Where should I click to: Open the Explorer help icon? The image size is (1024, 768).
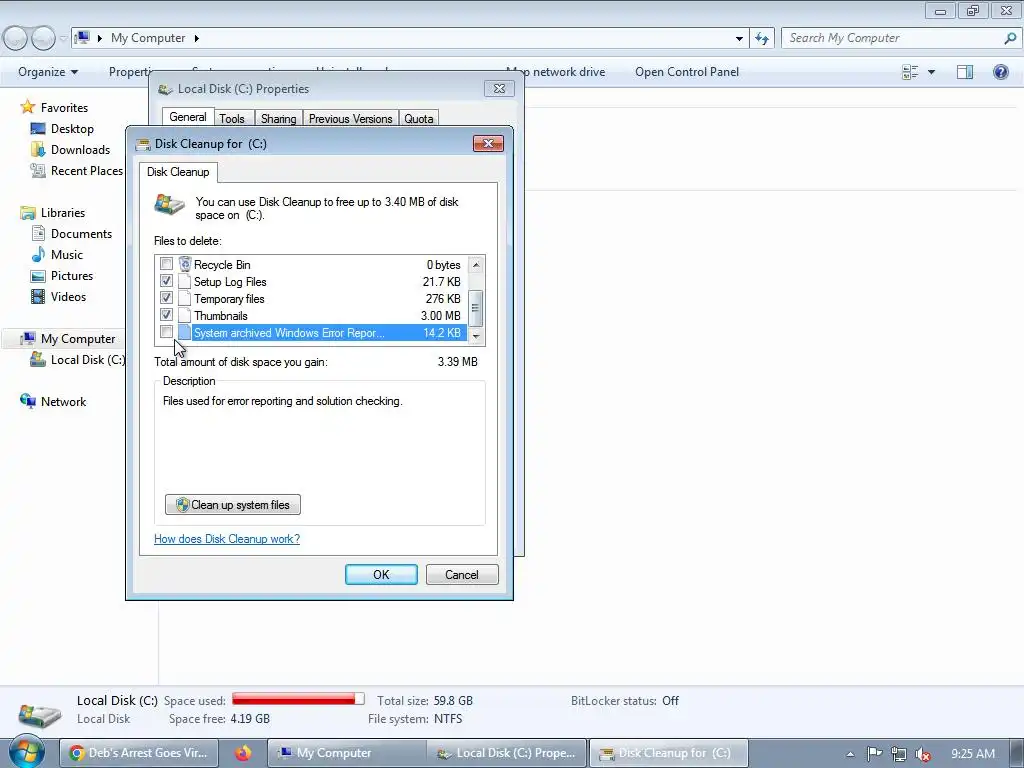point(1000,72)
